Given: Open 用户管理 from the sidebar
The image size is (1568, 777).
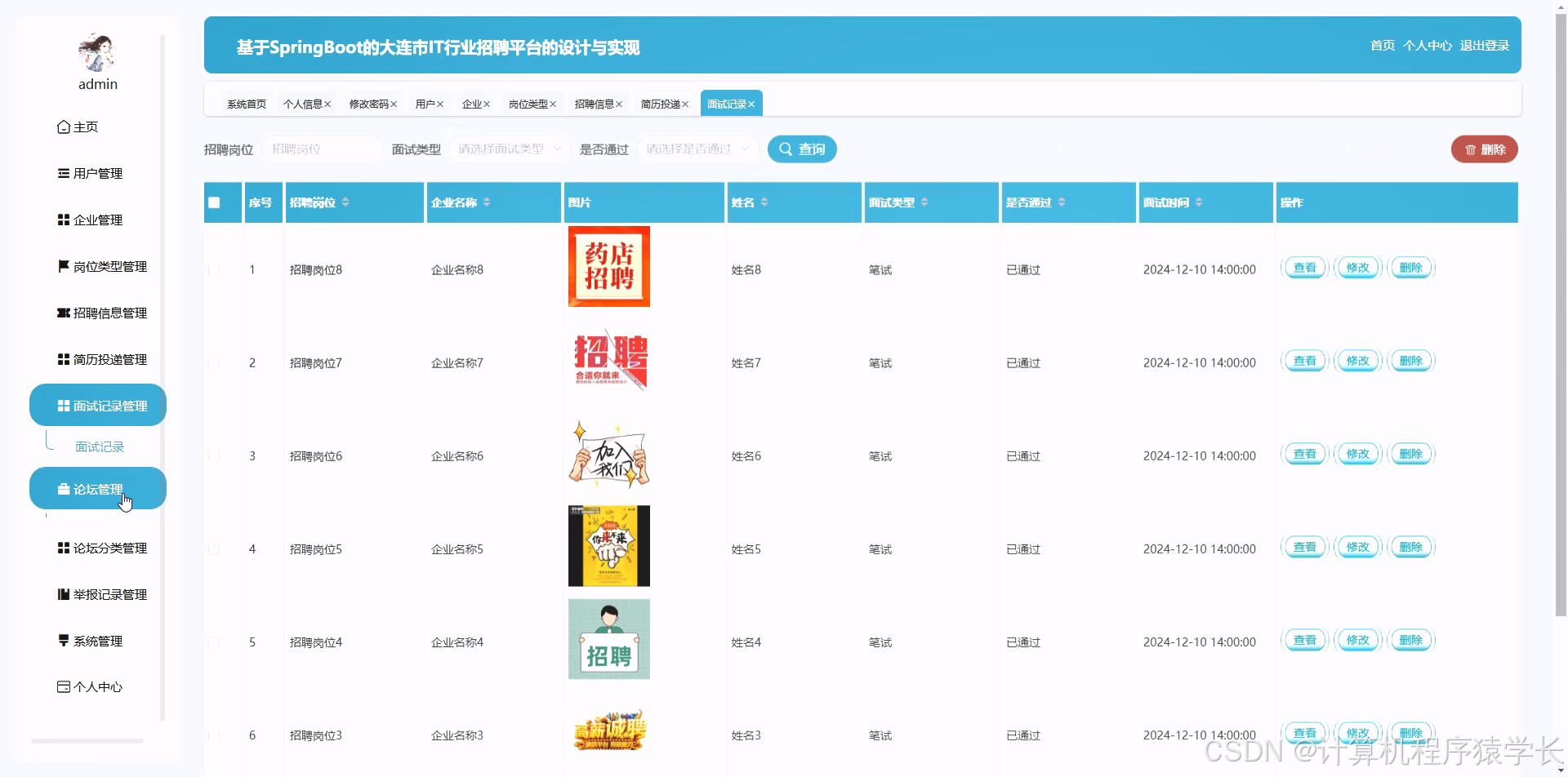Looking at the screenshot, I should [98, 173].
